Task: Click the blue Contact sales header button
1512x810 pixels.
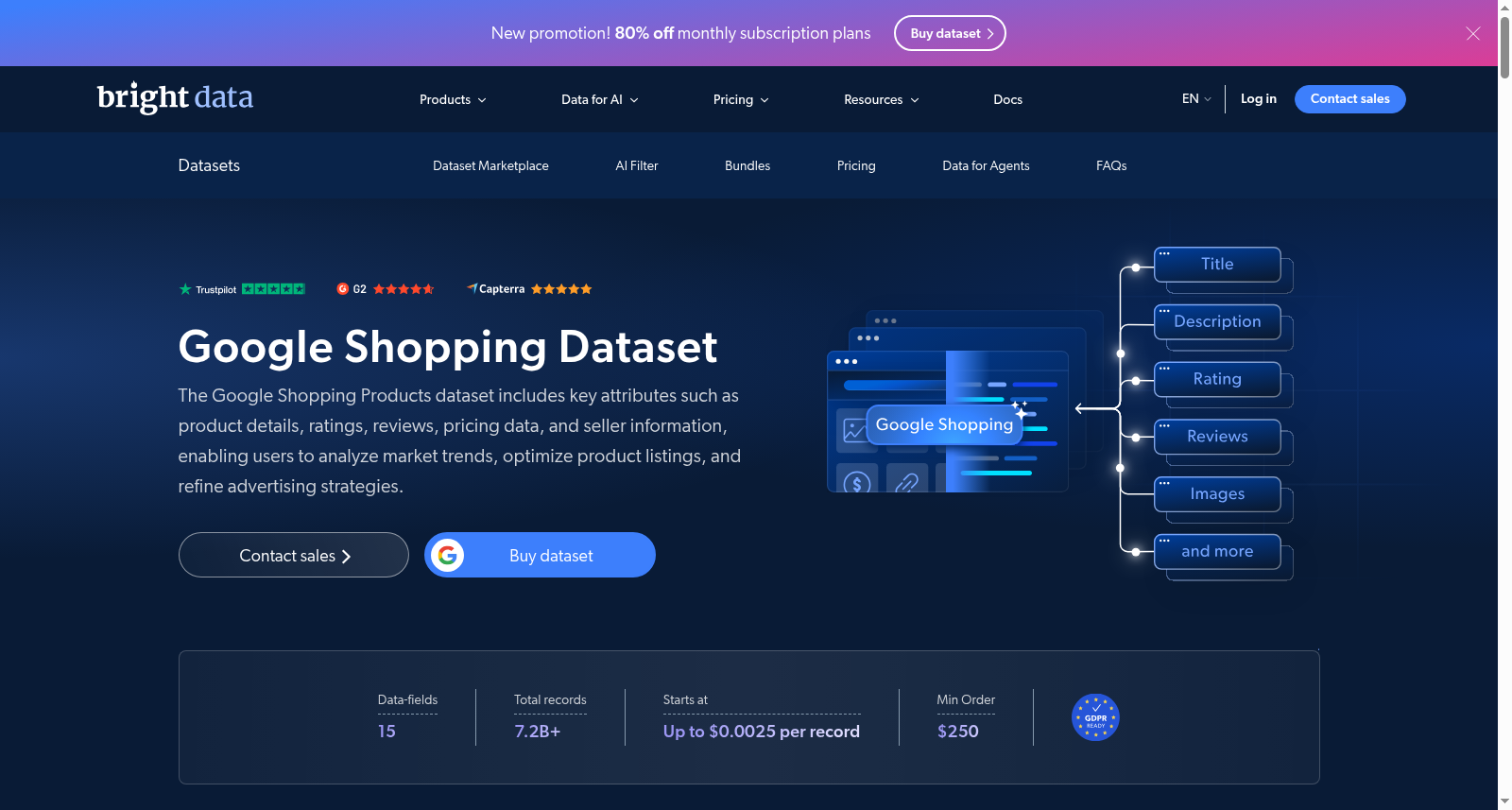Action: click(1349, 98)
